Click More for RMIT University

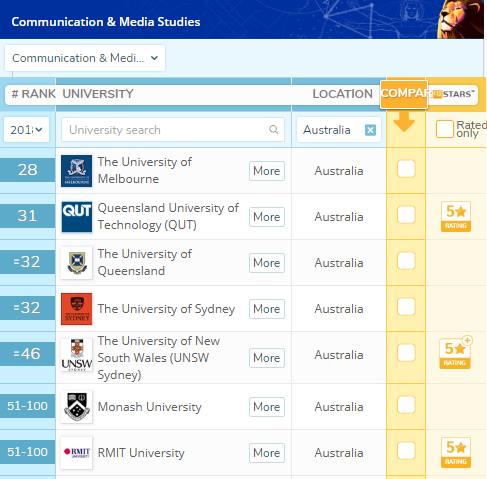tap(267, 453)
